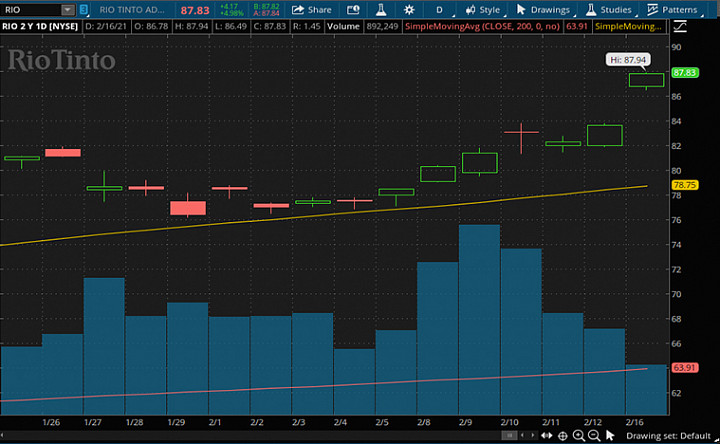This screenshot has width=720, height=444.
Task: Click the 2/12 green candlestick
Action: click(605, 135)
